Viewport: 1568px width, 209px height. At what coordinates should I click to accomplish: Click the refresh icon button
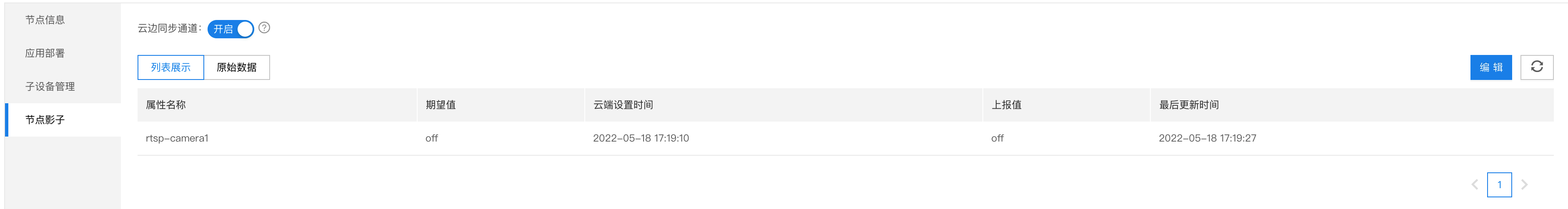pyautogui.click(x=1536, y=67)
